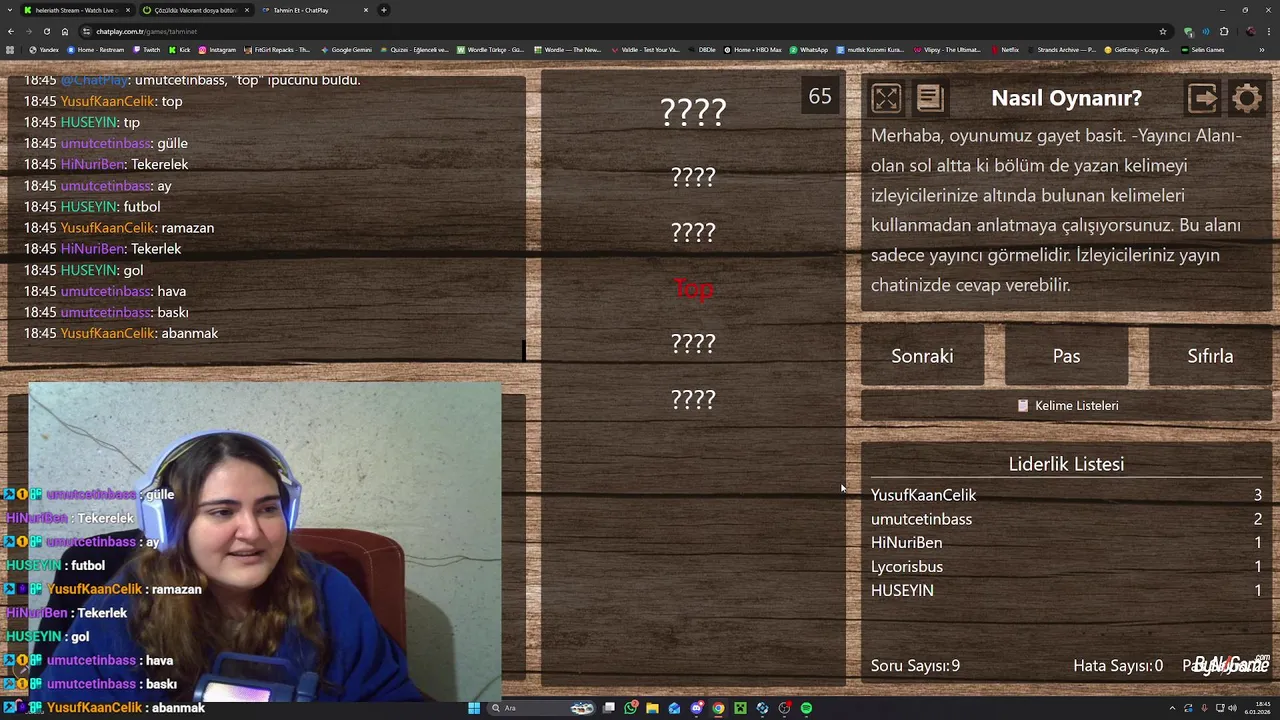
Task: Open Spotify from the taskbar
Action: point(806,708)
